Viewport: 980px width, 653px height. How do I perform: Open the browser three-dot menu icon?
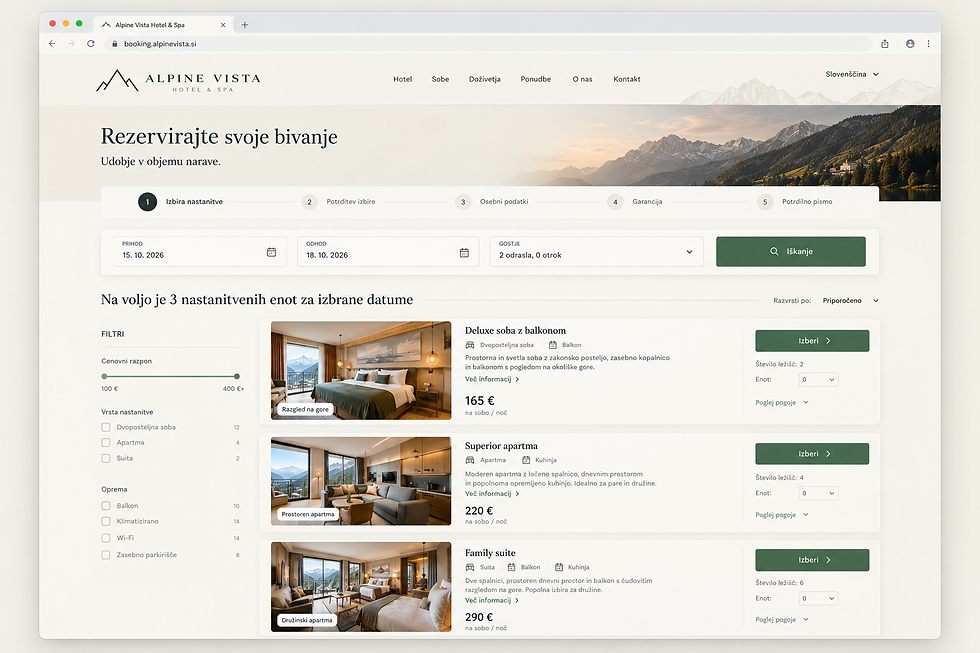pyautogui.click(x=928, y=44)
